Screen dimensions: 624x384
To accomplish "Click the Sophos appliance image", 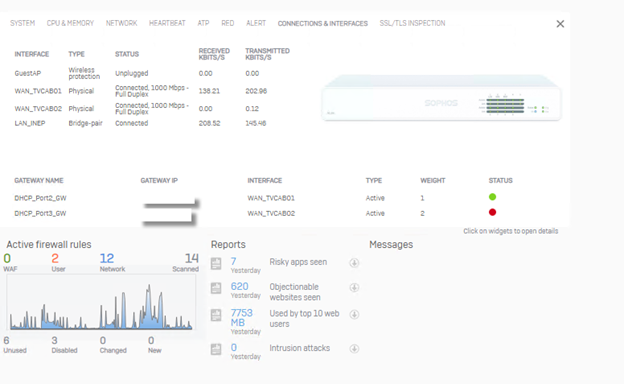I will coord(441,98).
